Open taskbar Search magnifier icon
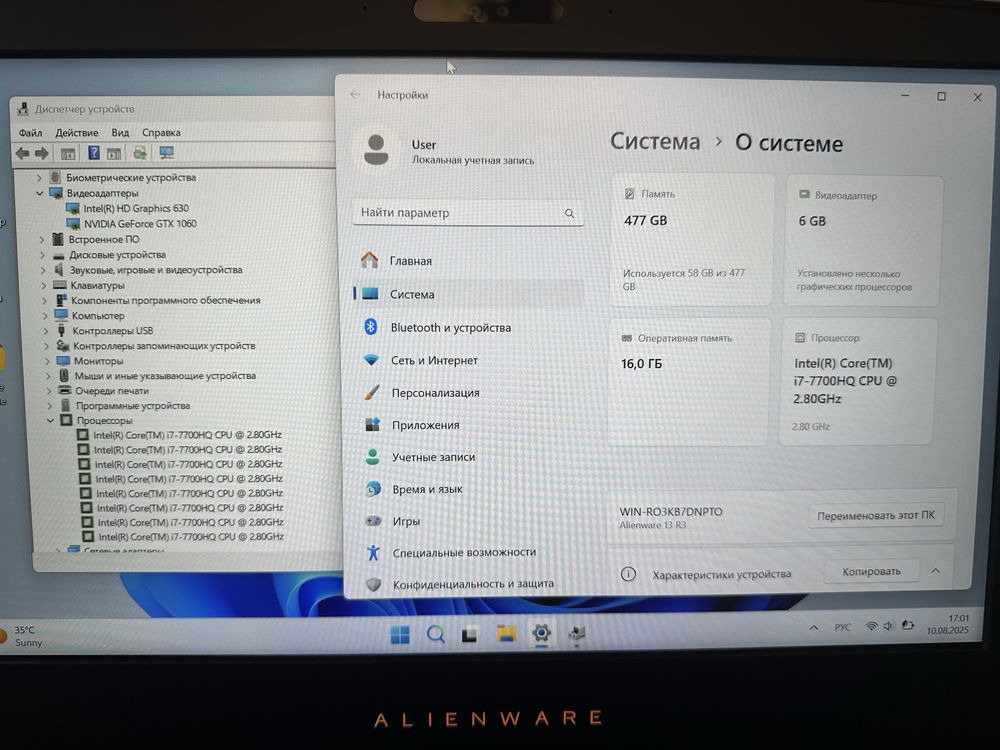Screen dimensions: 1000x750 (436, 634)
